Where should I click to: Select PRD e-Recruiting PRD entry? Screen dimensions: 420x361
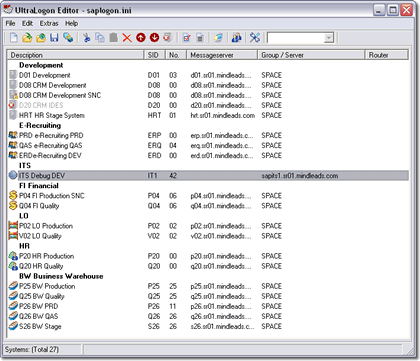click(x=51, y=136)
